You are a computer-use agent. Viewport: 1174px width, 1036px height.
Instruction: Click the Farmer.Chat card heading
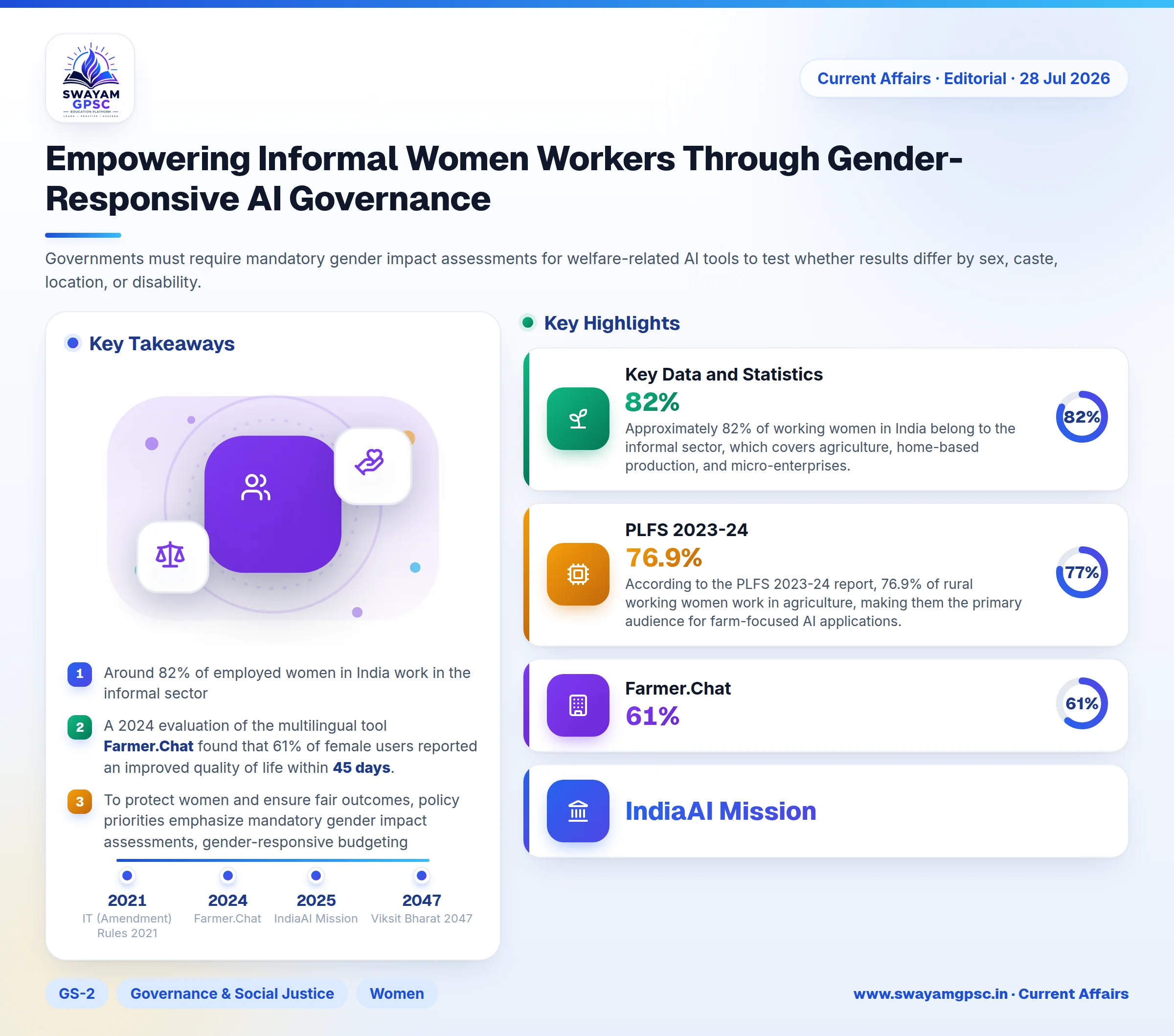click(x=678, y=688)
